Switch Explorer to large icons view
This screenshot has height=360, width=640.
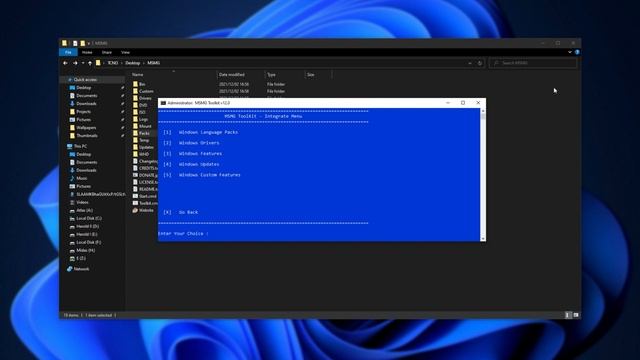pyautogui.click(x=576, y=315)
